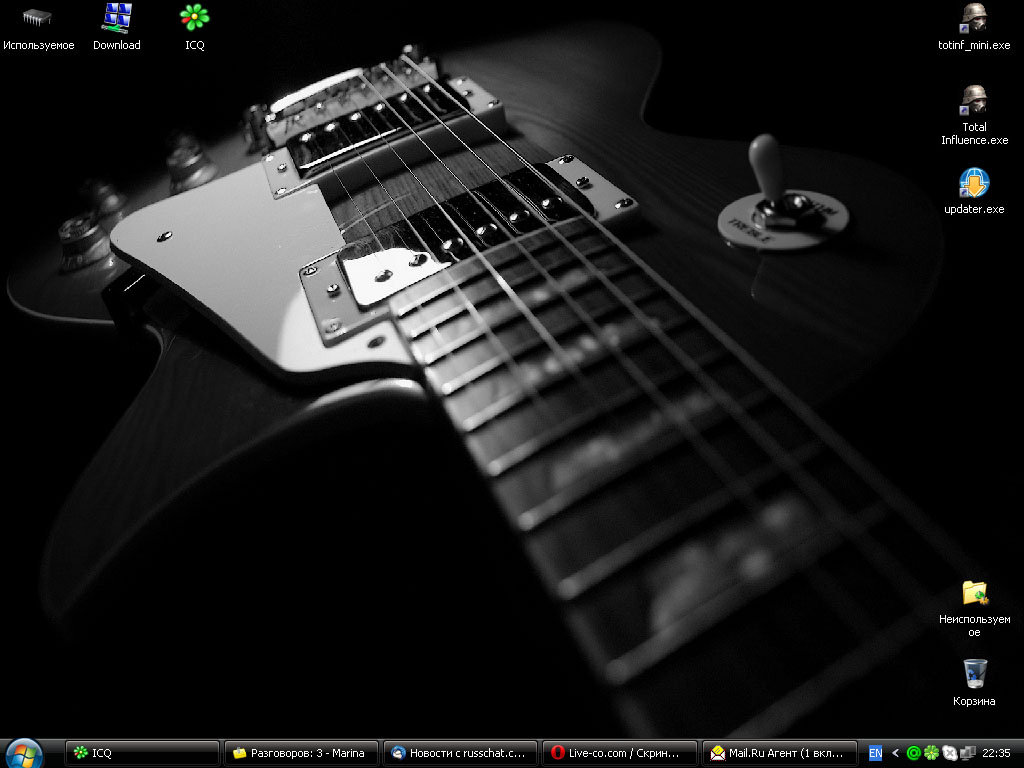
Task: Click the Mail.Ru Agent @ tray icon
Action: point(913,753)
